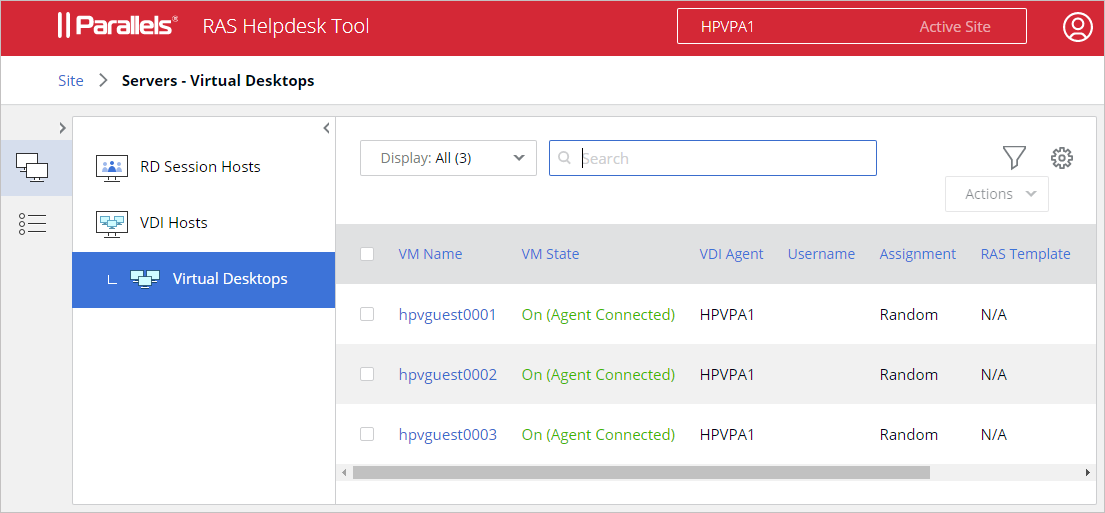Image resolution: width=1105 pixels, height=513 pixels.
Task: Check the hpvguest0002 row checkbox
Action: tap(367, 374)
